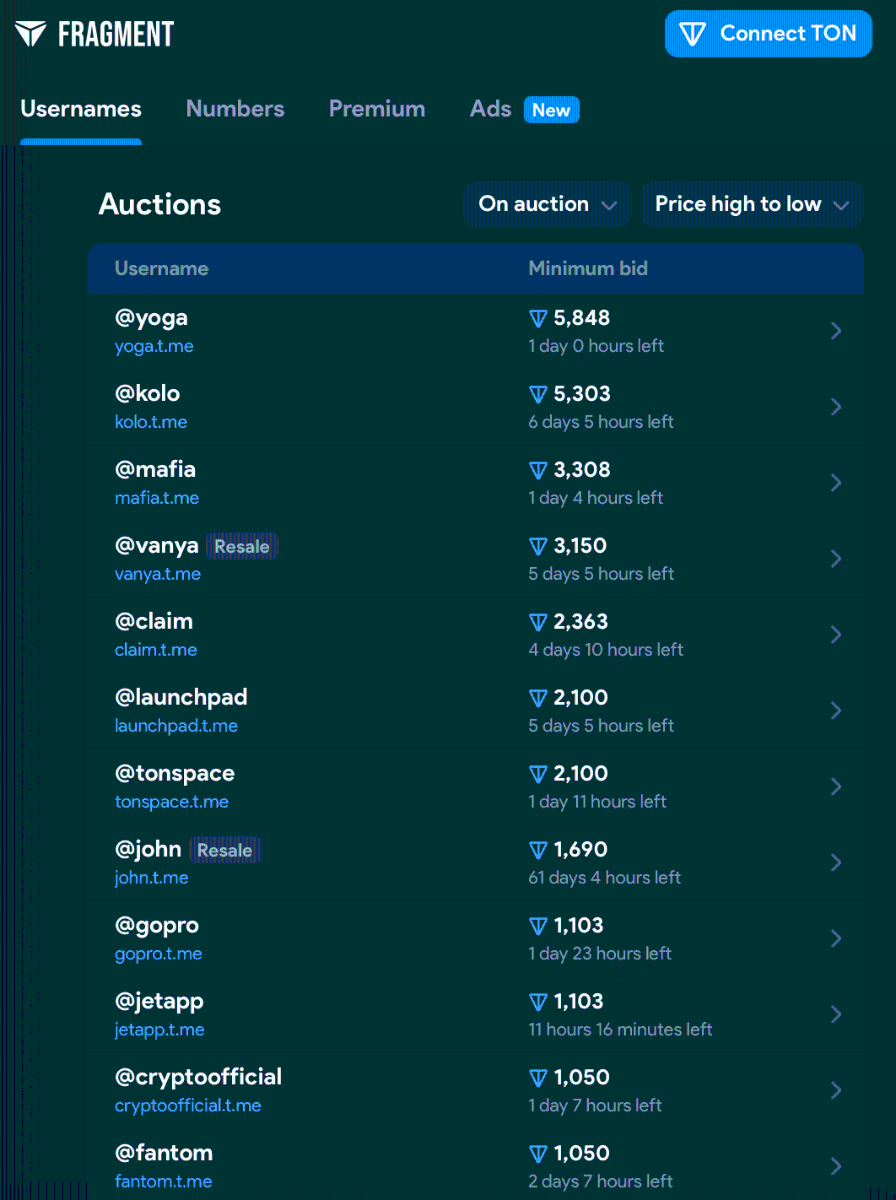Click the arrow on @gopro row
This screenshot has width=896, height=1200.
836,939
